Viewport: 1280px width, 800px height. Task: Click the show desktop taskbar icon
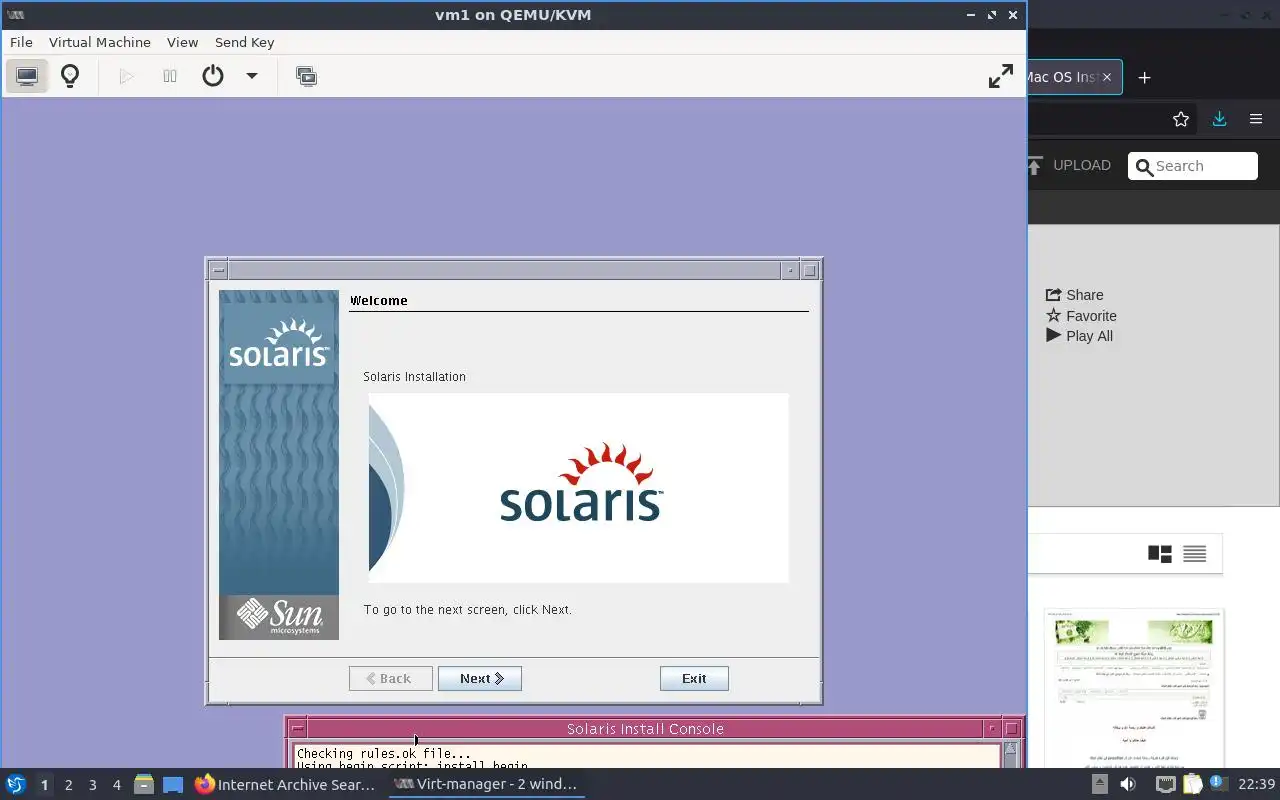click(173, 785)
